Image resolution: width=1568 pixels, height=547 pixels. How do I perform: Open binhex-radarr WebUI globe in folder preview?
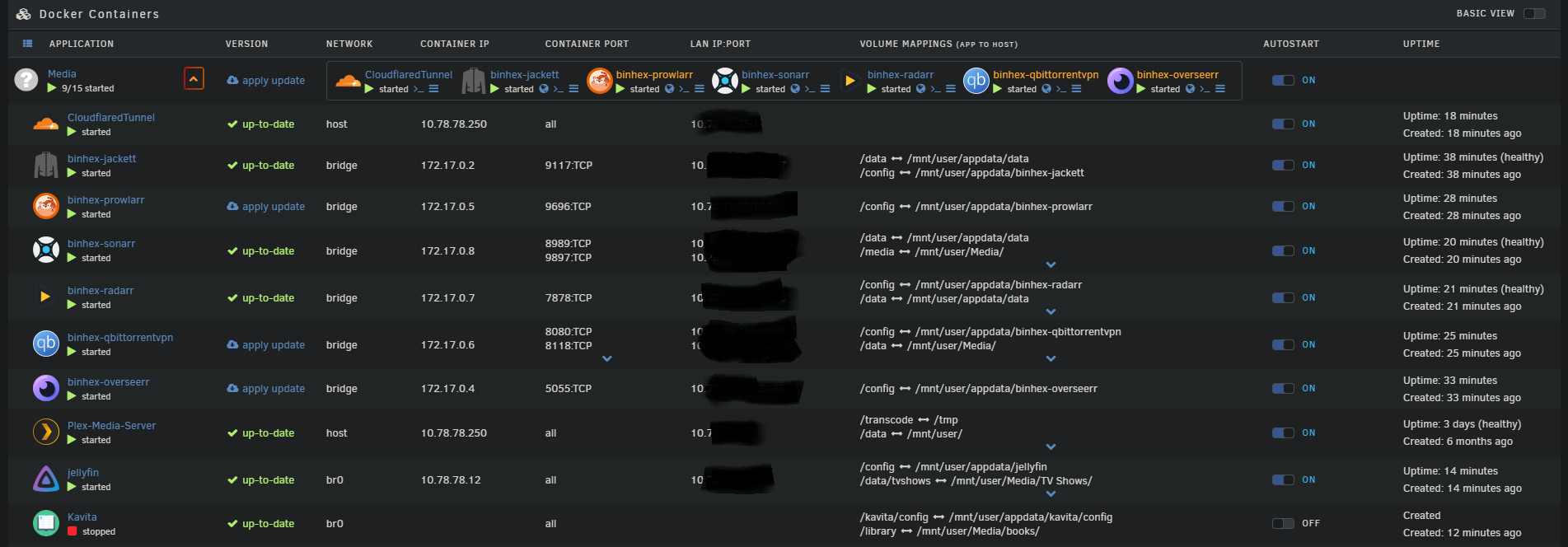point(920,89)
